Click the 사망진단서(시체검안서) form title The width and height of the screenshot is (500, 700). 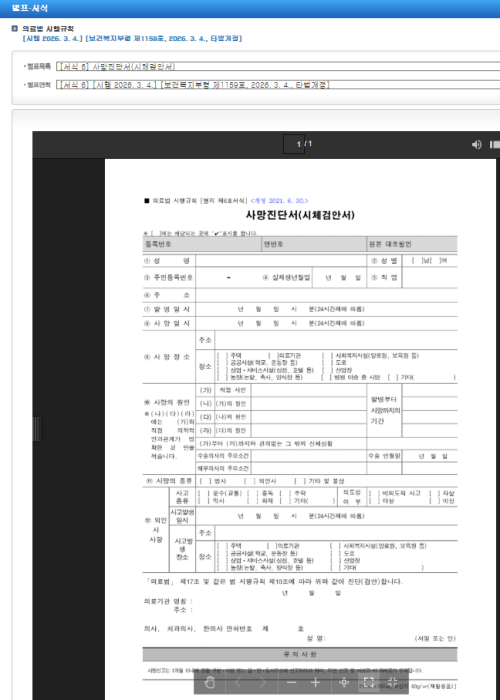tap(300, 216)
